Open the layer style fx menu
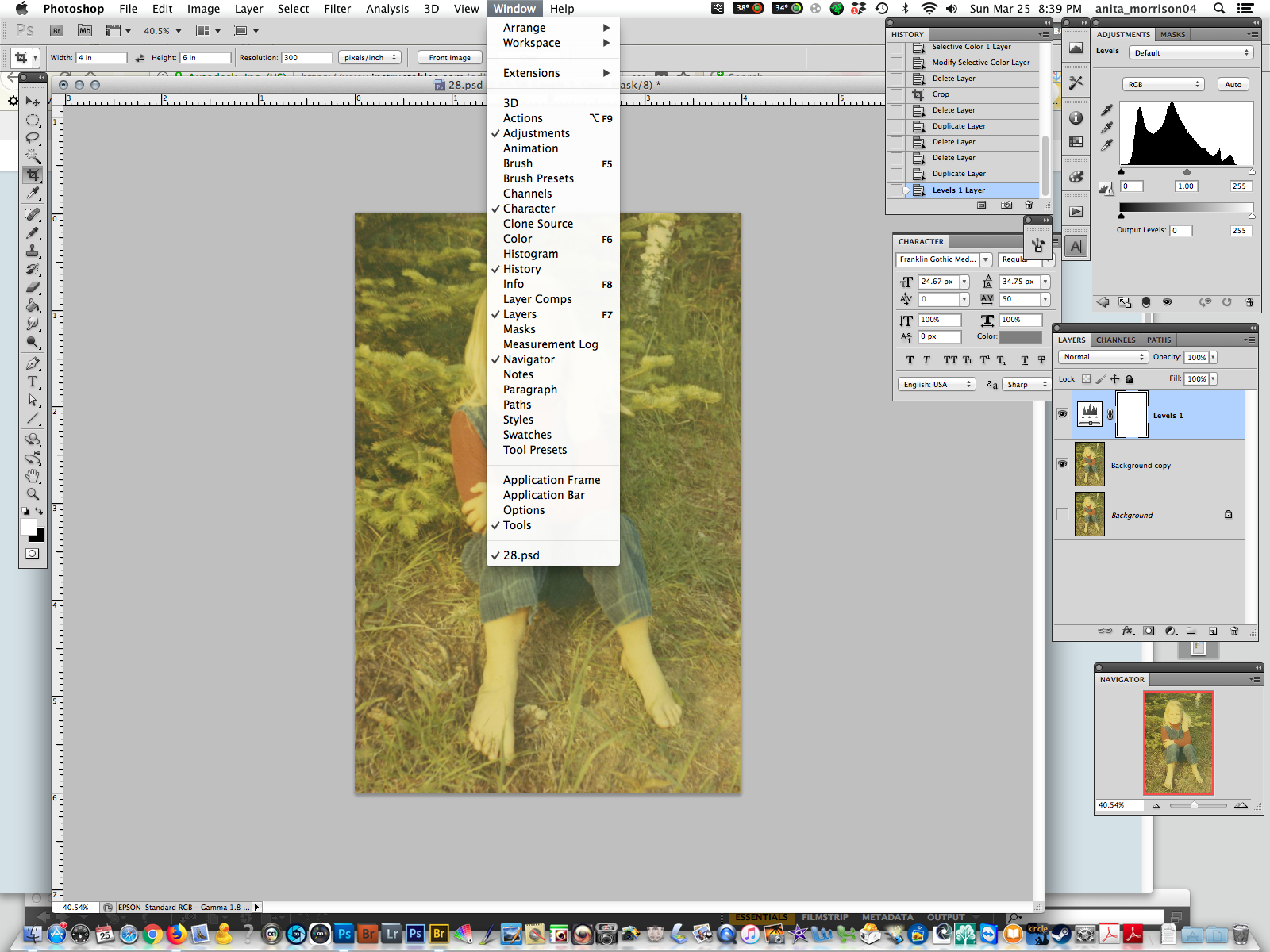The image size is (1270, 952). [1127, 631]
